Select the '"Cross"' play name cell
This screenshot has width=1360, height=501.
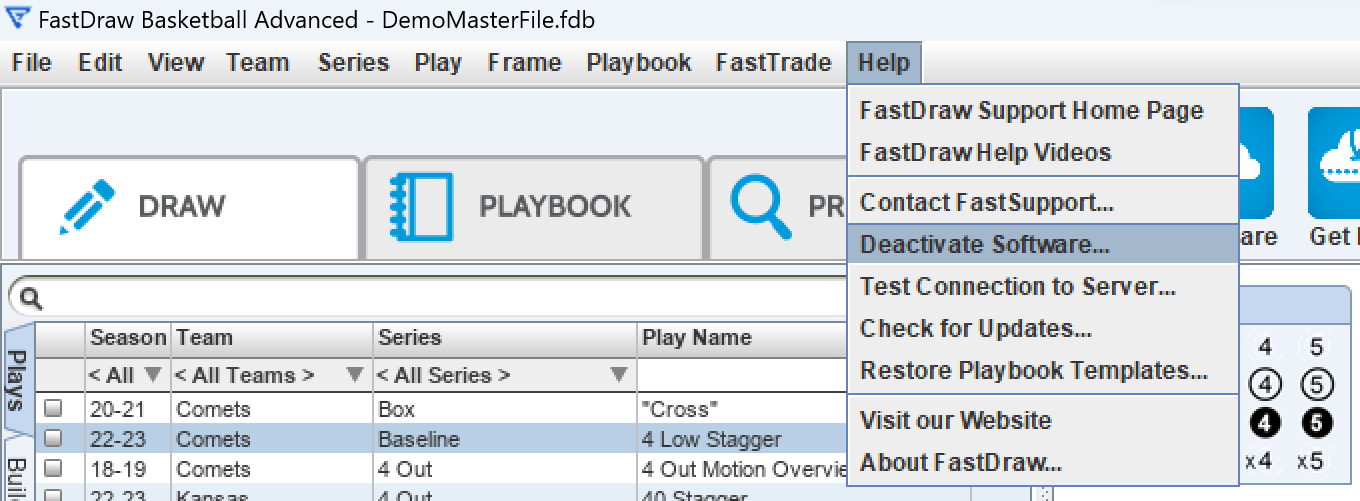(x=742, y=409)
